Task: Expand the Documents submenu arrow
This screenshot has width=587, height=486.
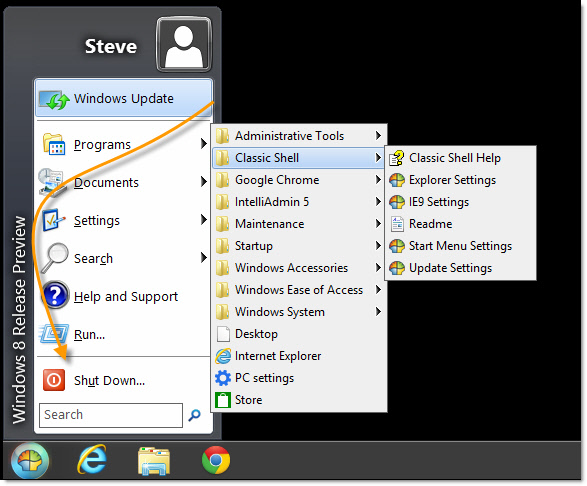Action: tap(203, 182)
